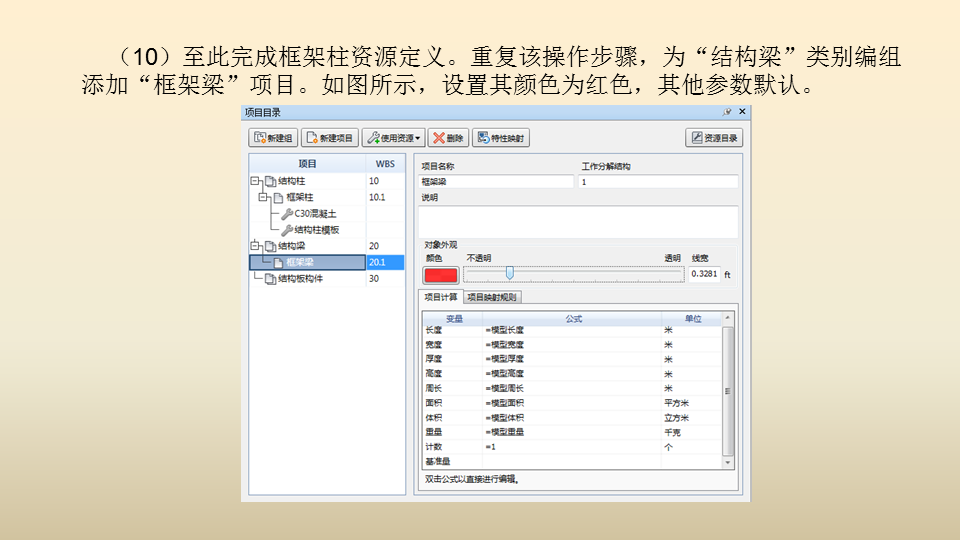Click formula =模型体积
Image resolution: width=960 pixels, height=540 pixels.
click(x=505, y=418)
